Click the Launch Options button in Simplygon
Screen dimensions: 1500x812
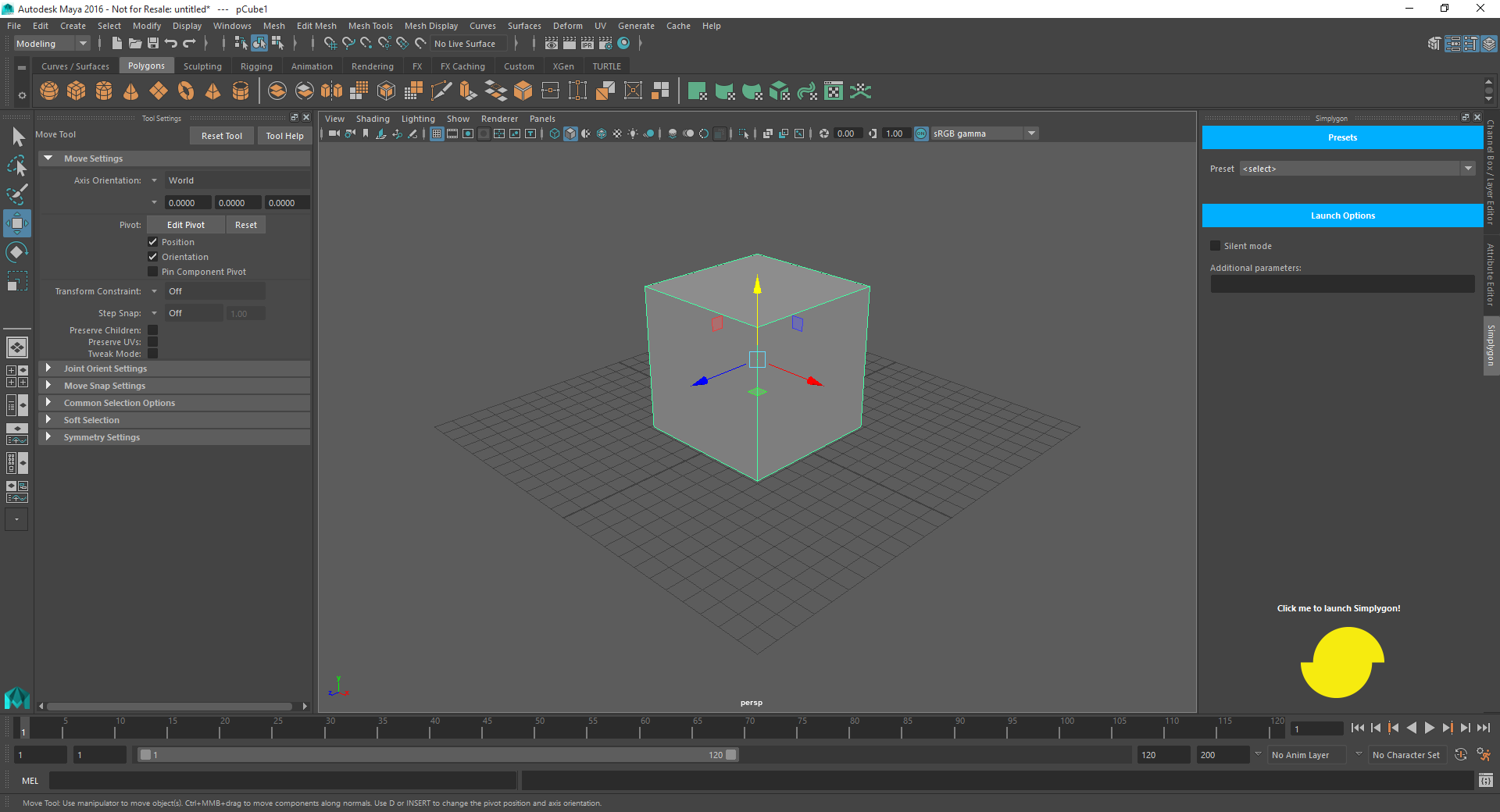(1341, 215)
